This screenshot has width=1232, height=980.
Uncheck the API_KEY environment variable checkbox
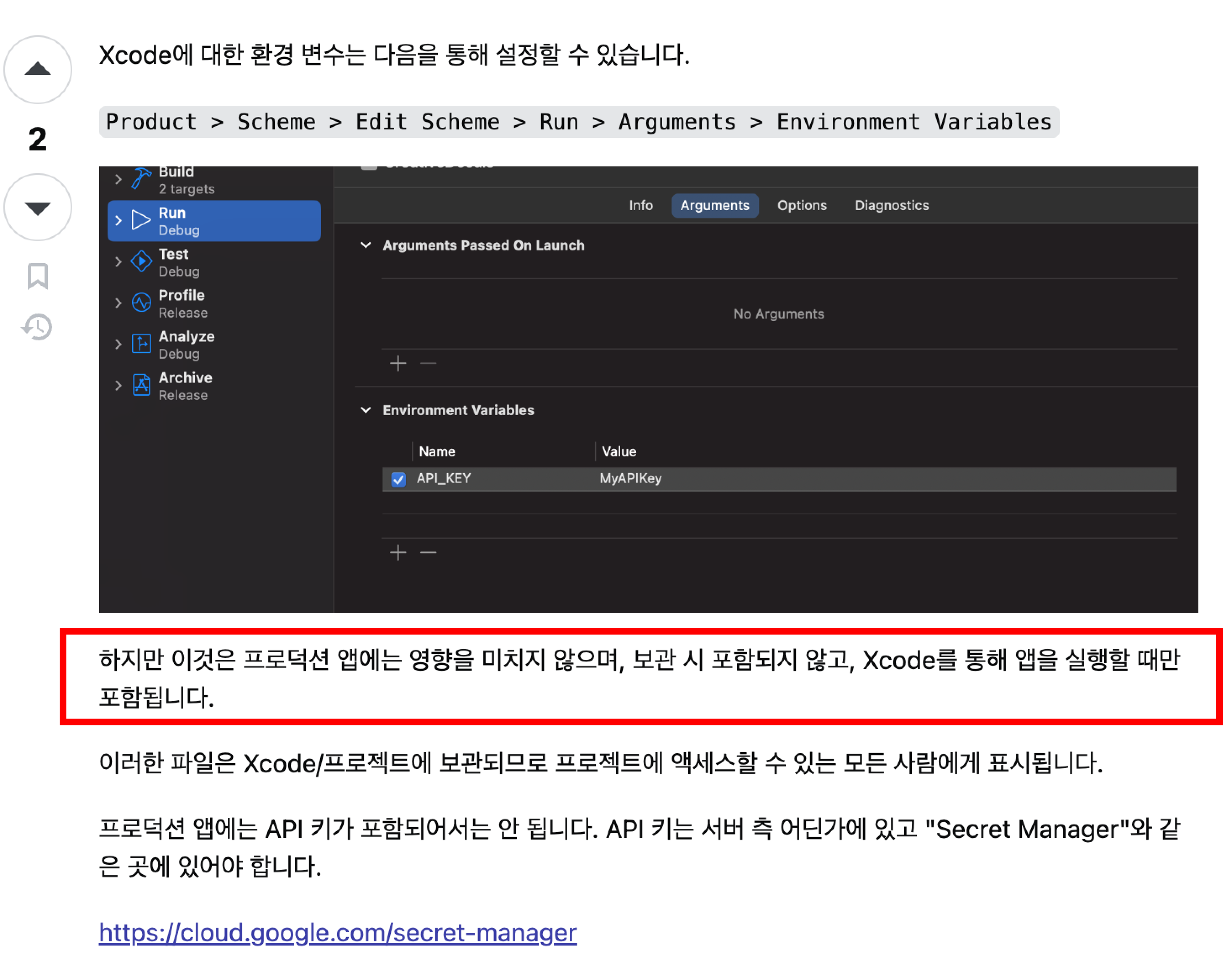tap(398, 479)
